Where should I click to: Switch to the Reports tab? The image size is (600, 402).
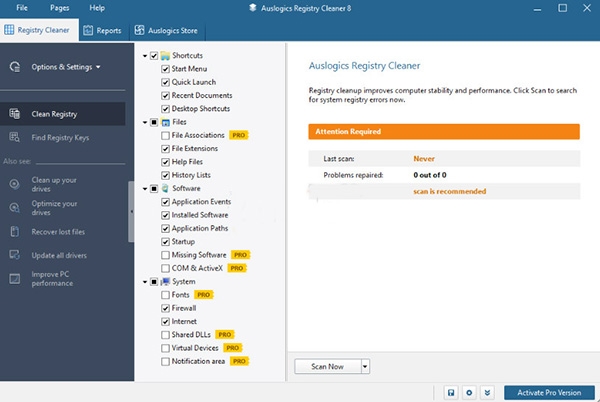[x=103, y=30]
